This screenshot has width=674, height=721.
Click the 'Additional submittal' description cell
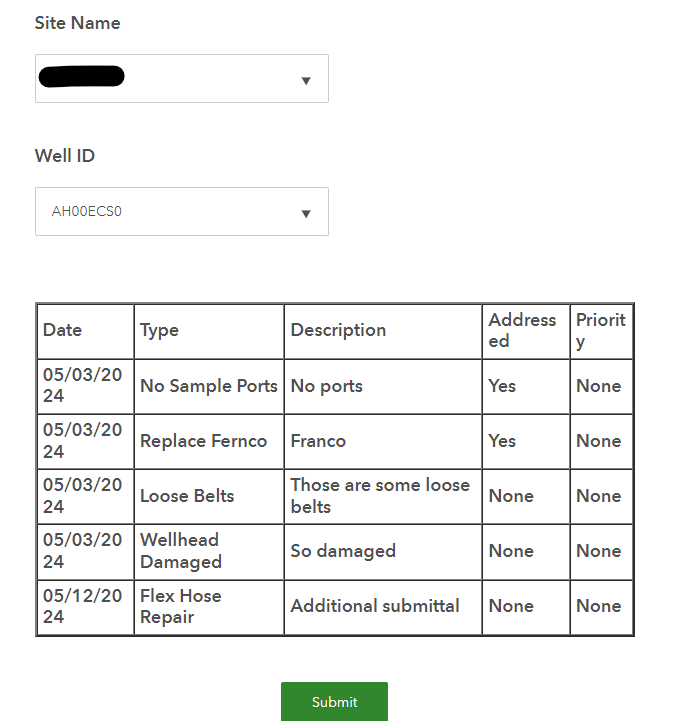pos(375,606)
